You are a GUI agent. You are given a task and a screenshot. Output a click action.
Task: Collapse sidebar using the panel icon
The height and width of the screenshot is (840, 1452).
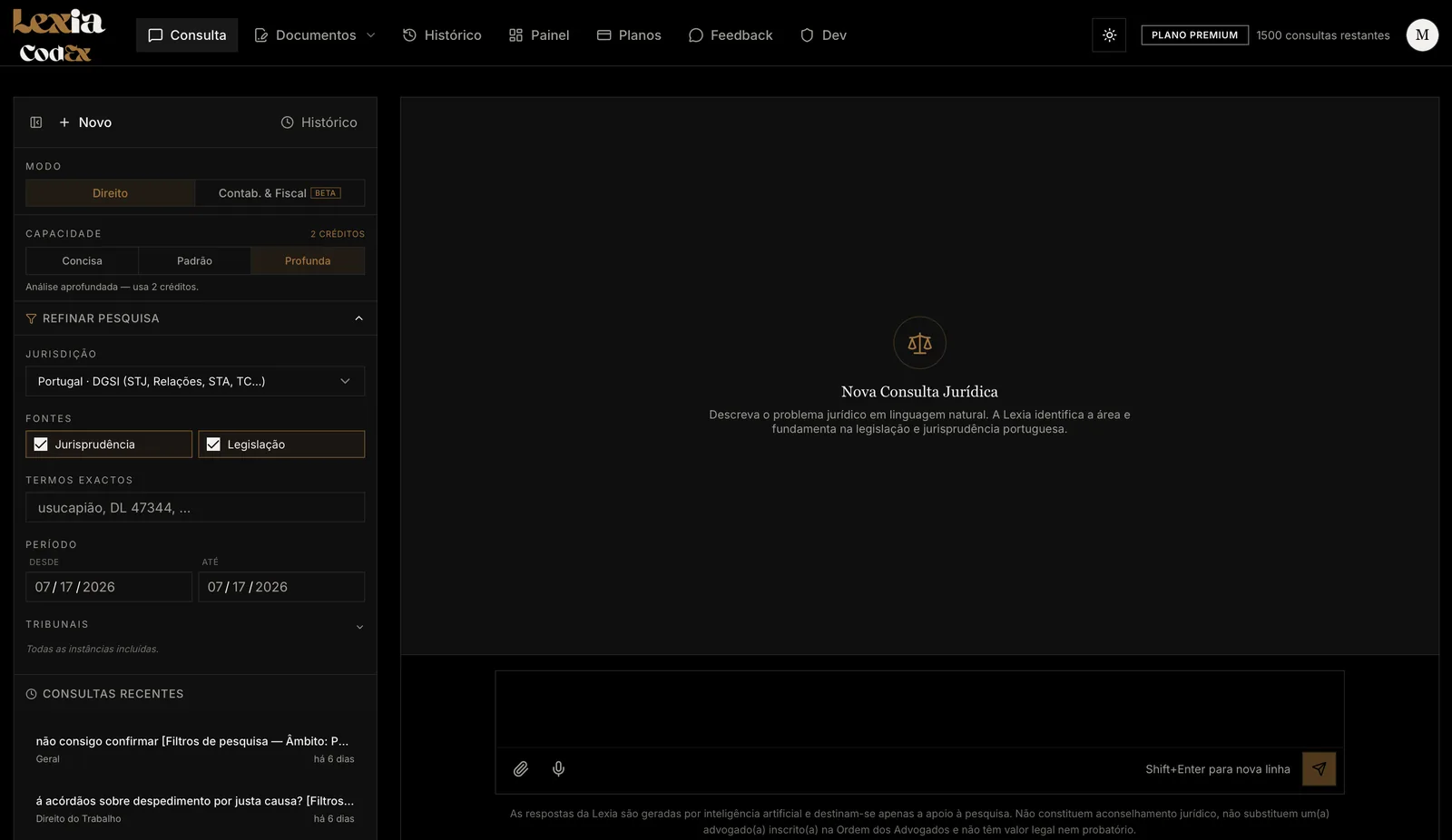(x=36, y=122)
